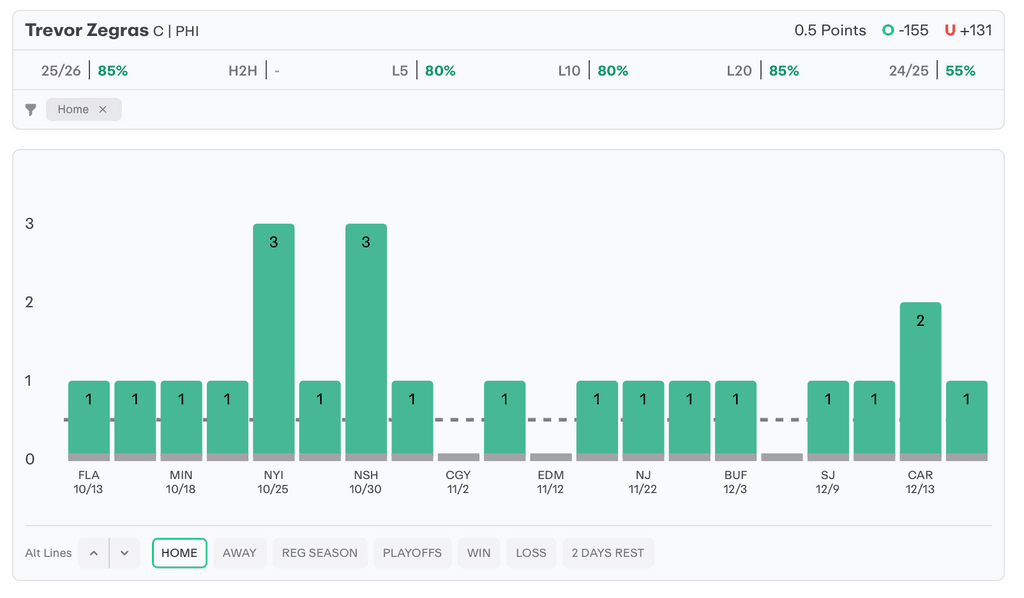Screen dimensions: 1024x598
Task: Filter games by WIN
Action: click(x=479, y=553)
